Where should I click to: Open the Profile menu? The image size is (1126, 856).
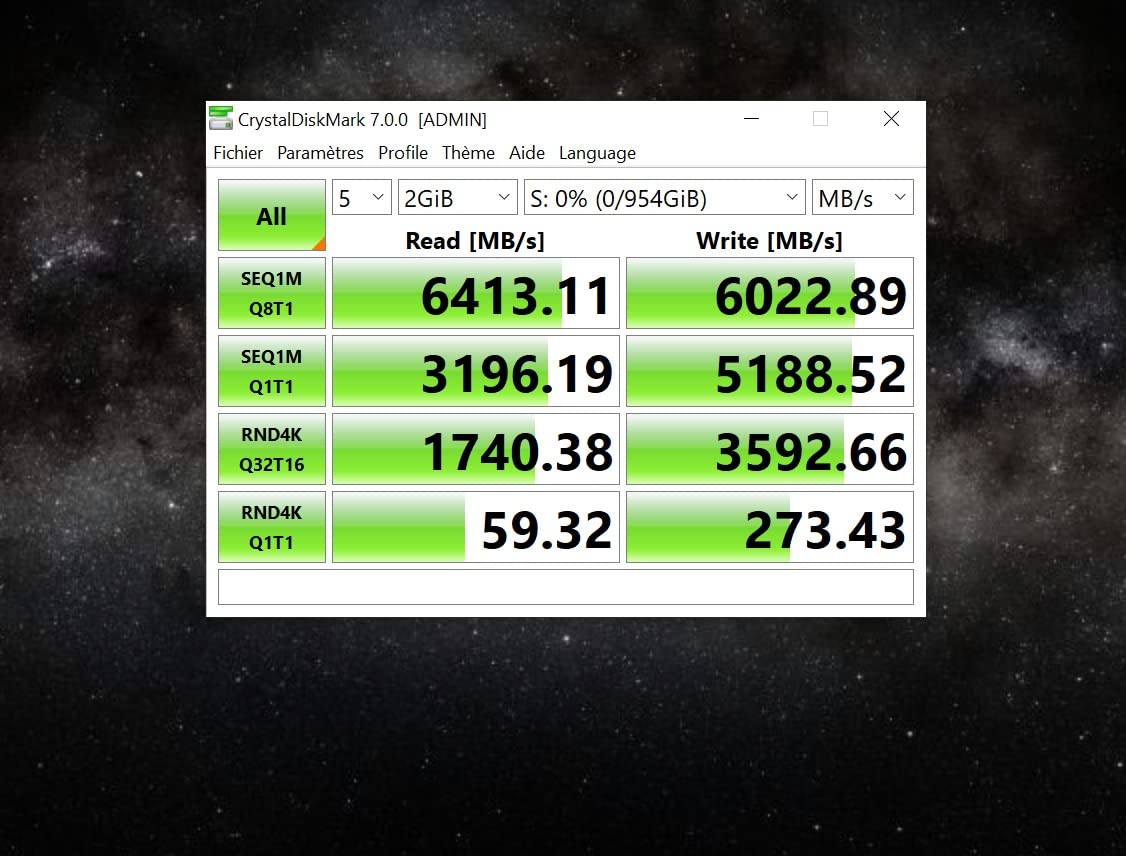(403, 153)
